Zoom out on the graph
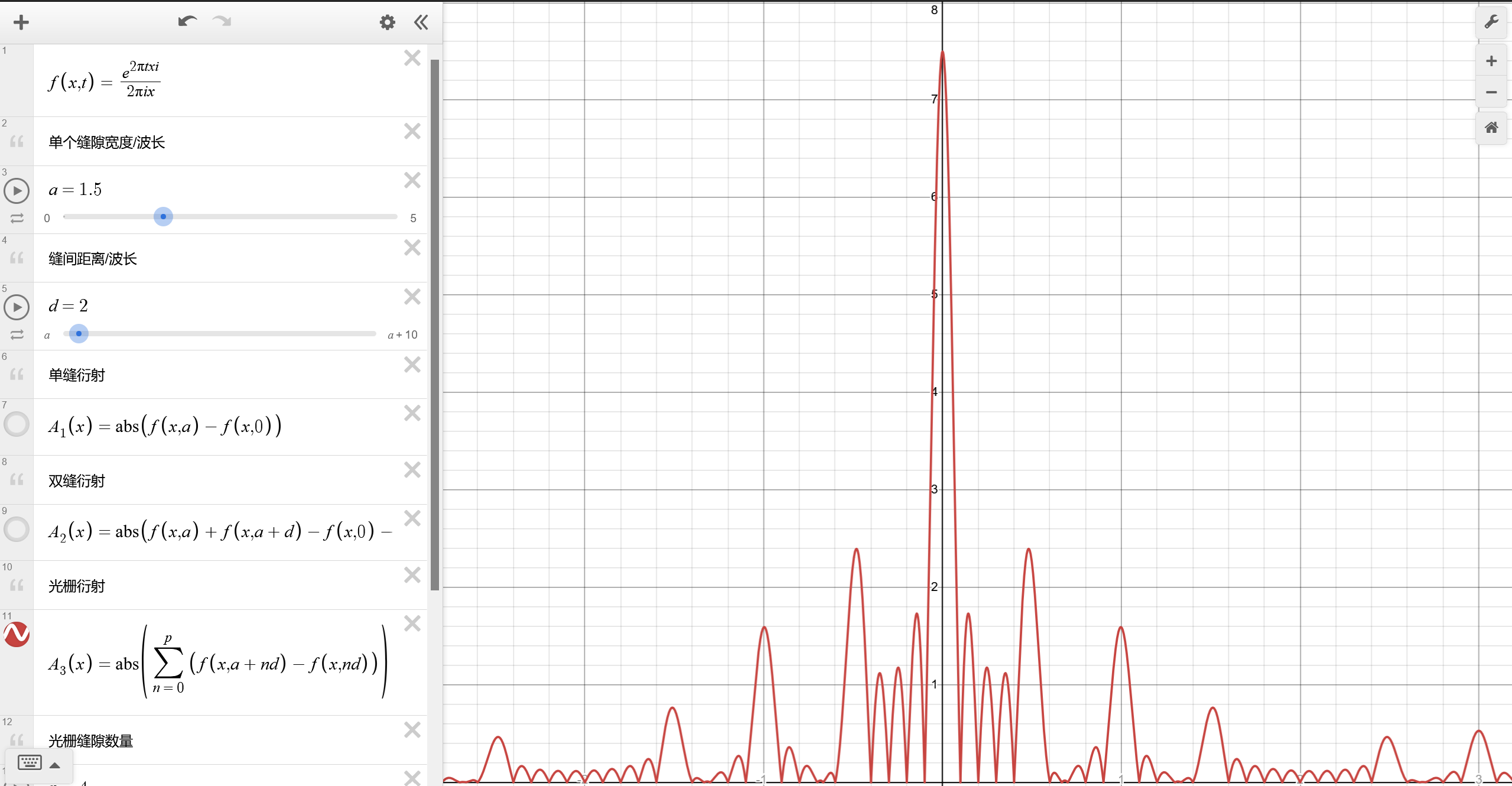The height and width of the screenshot is (786, 1512). click(1491, 92)
